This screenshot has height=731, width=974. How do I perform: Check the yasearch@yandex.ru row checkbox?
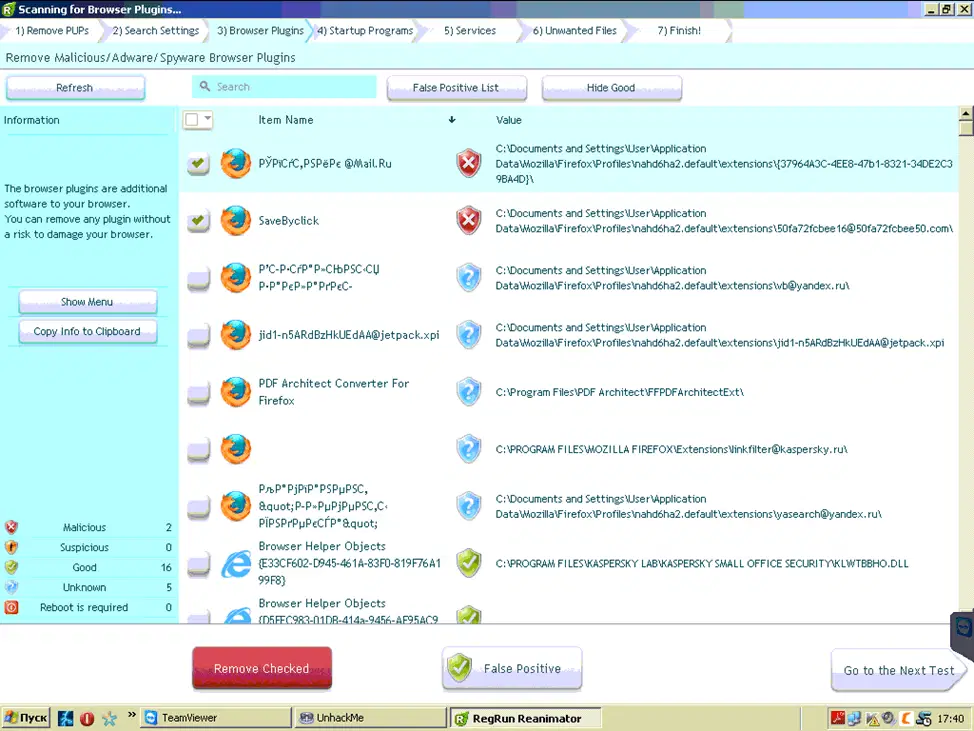click(x=198, y=506)
